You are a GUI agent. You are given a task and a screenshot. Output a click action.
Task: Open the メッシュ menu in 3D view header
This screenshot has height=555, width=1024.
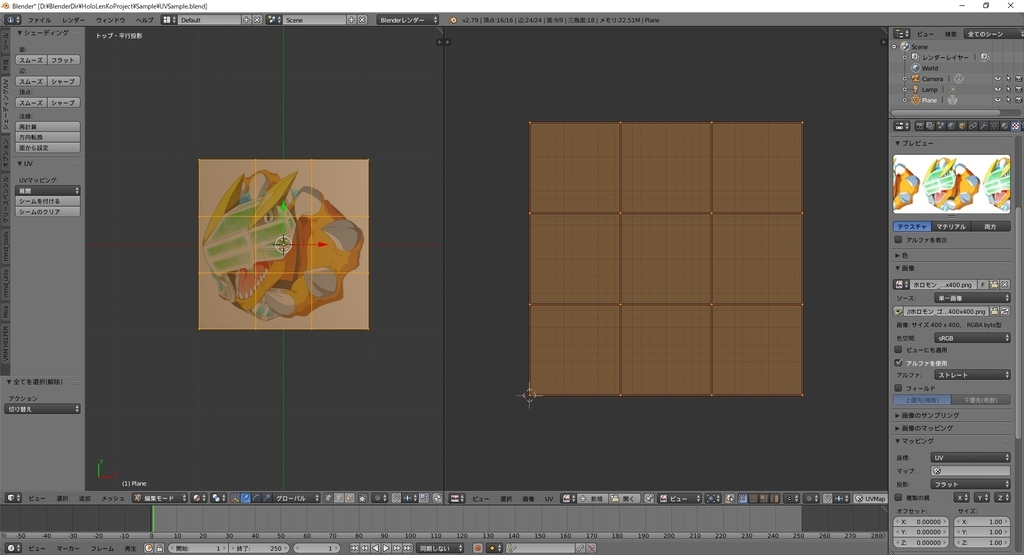point(112,498)
